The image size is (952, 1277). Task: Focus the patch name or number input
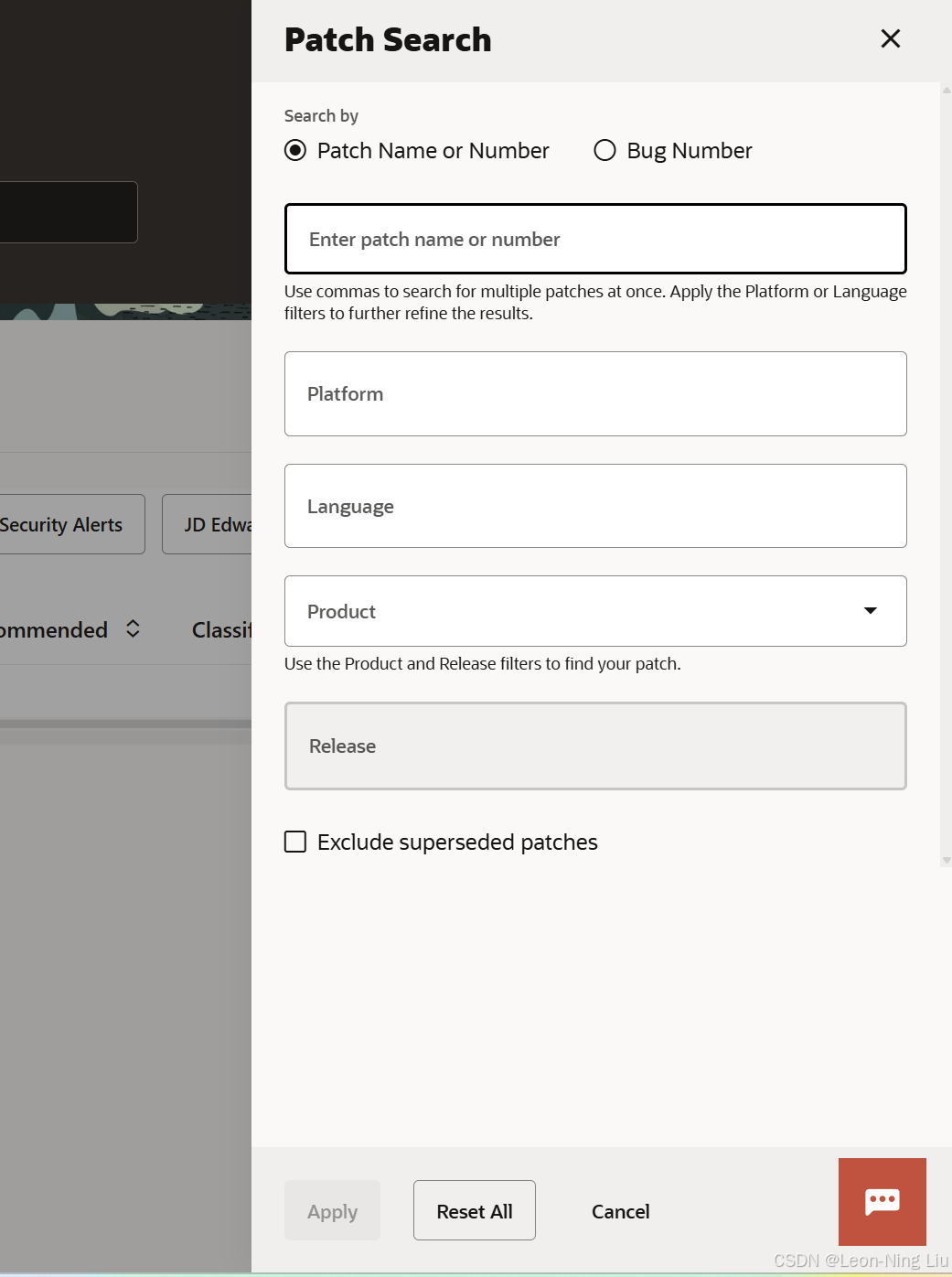[x=595, y=239]
